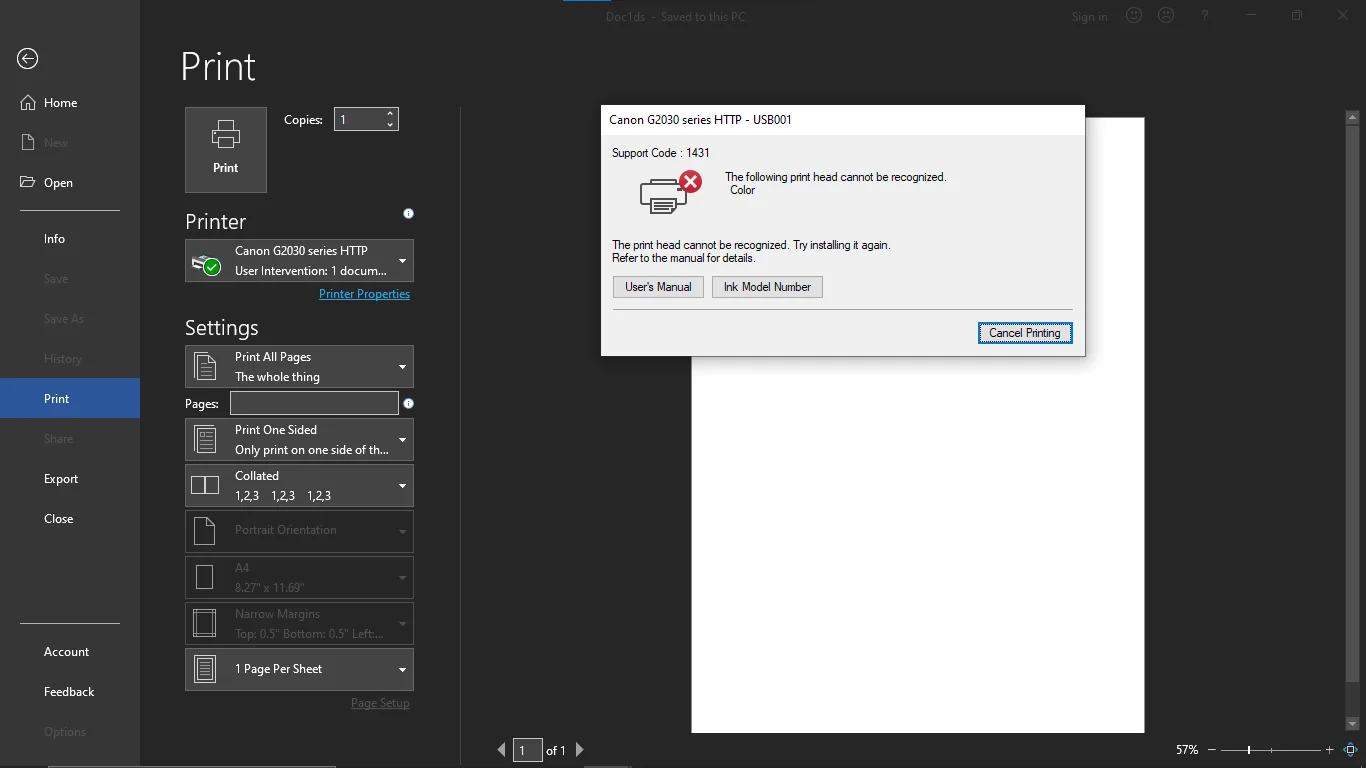Screen dimensions: 1366x768
Task: Click the smiley face feedback icon
Action: click(x=1134, y=16)
